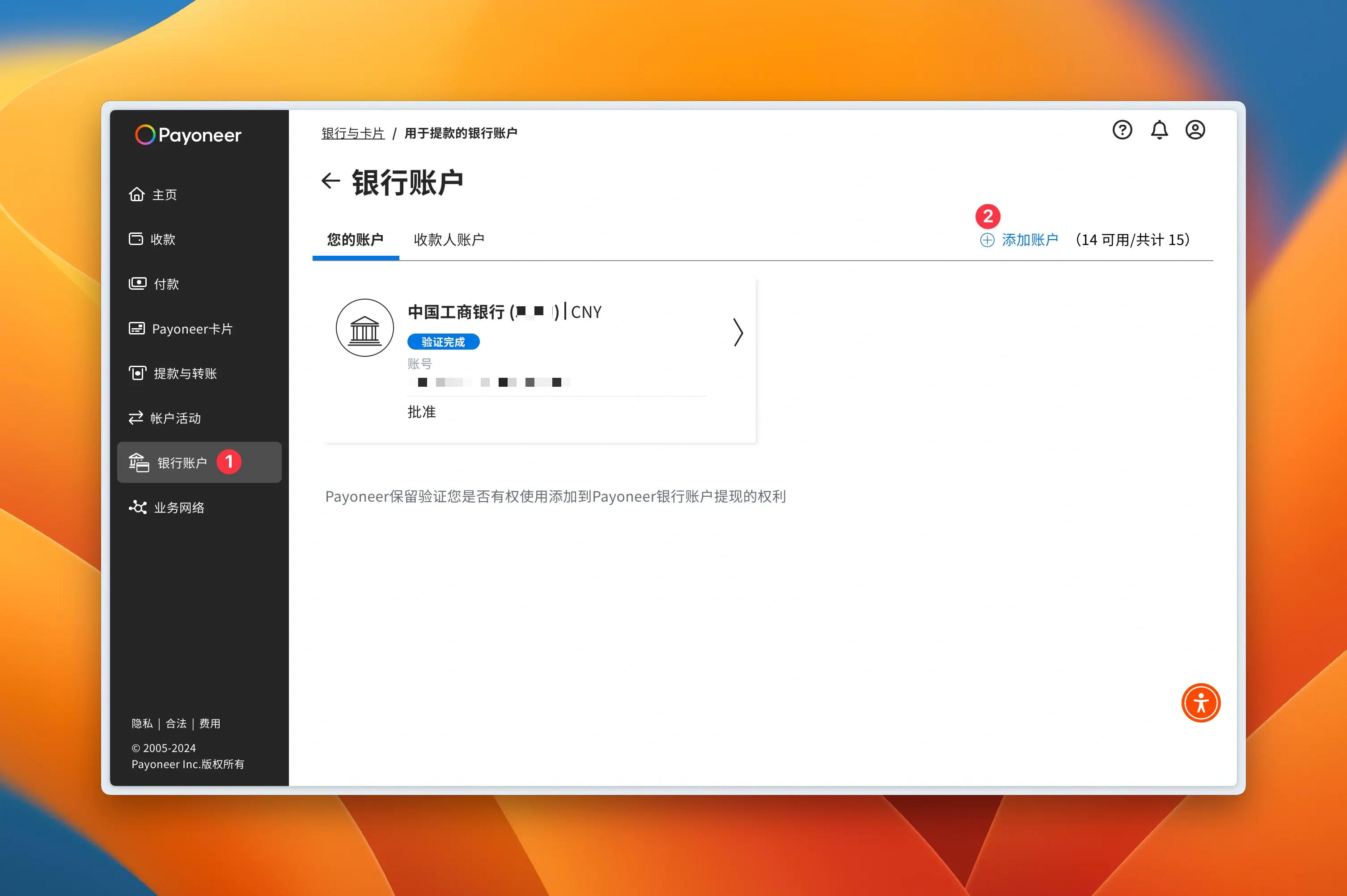Viewport: 1347px width, 896px height.
Task: Open the 合法 footer link
Action: pos(176,723)
